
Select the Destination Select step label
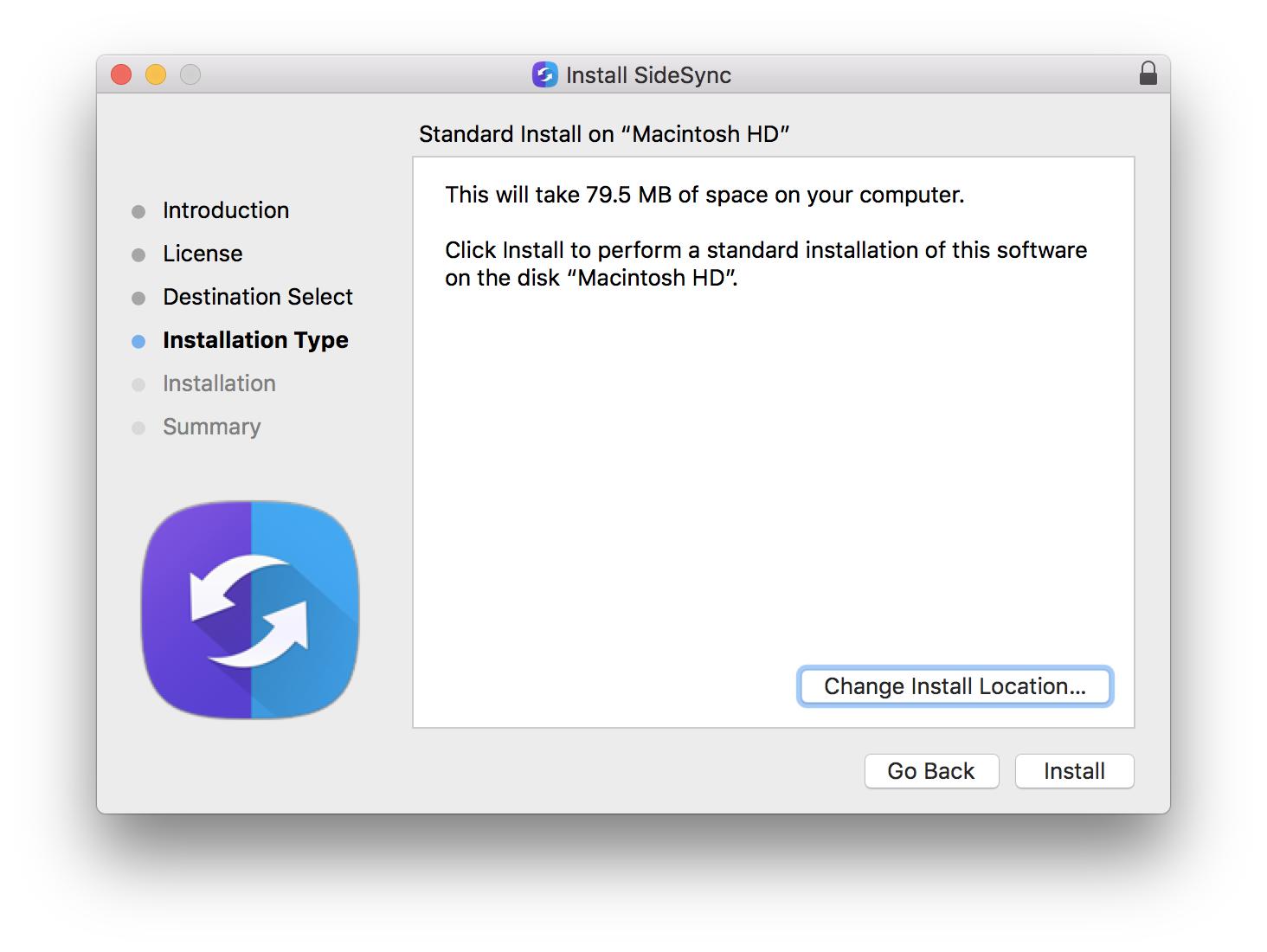(x=257, y=297)
